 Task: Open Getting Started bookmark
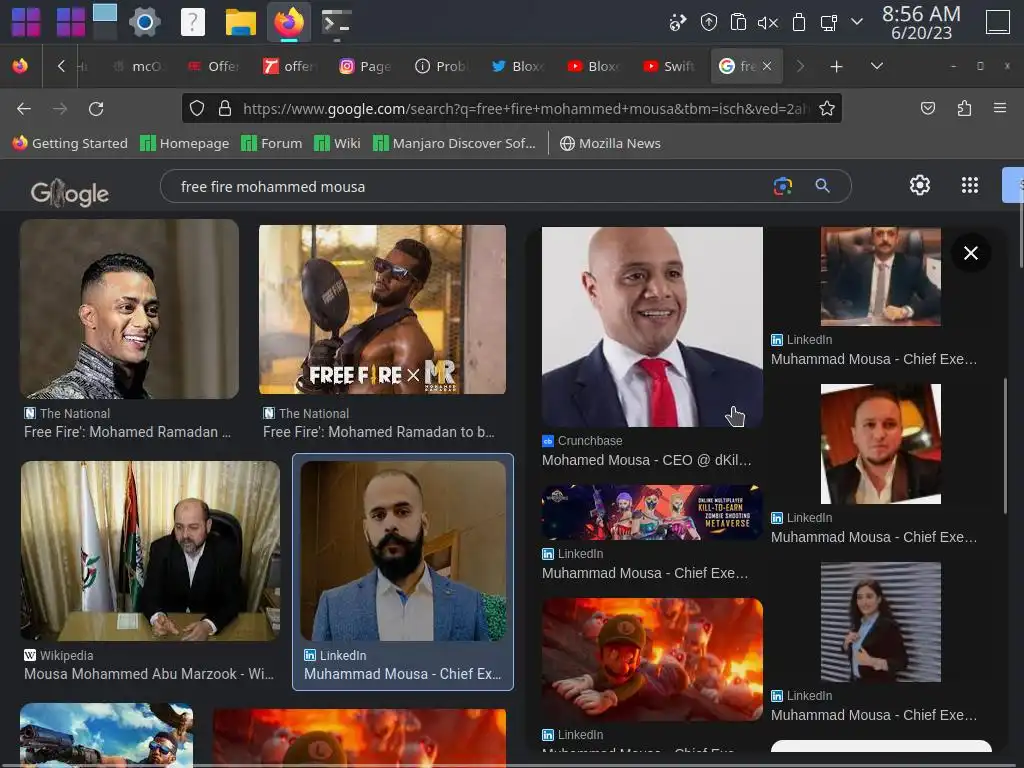[x=70, y=143]
